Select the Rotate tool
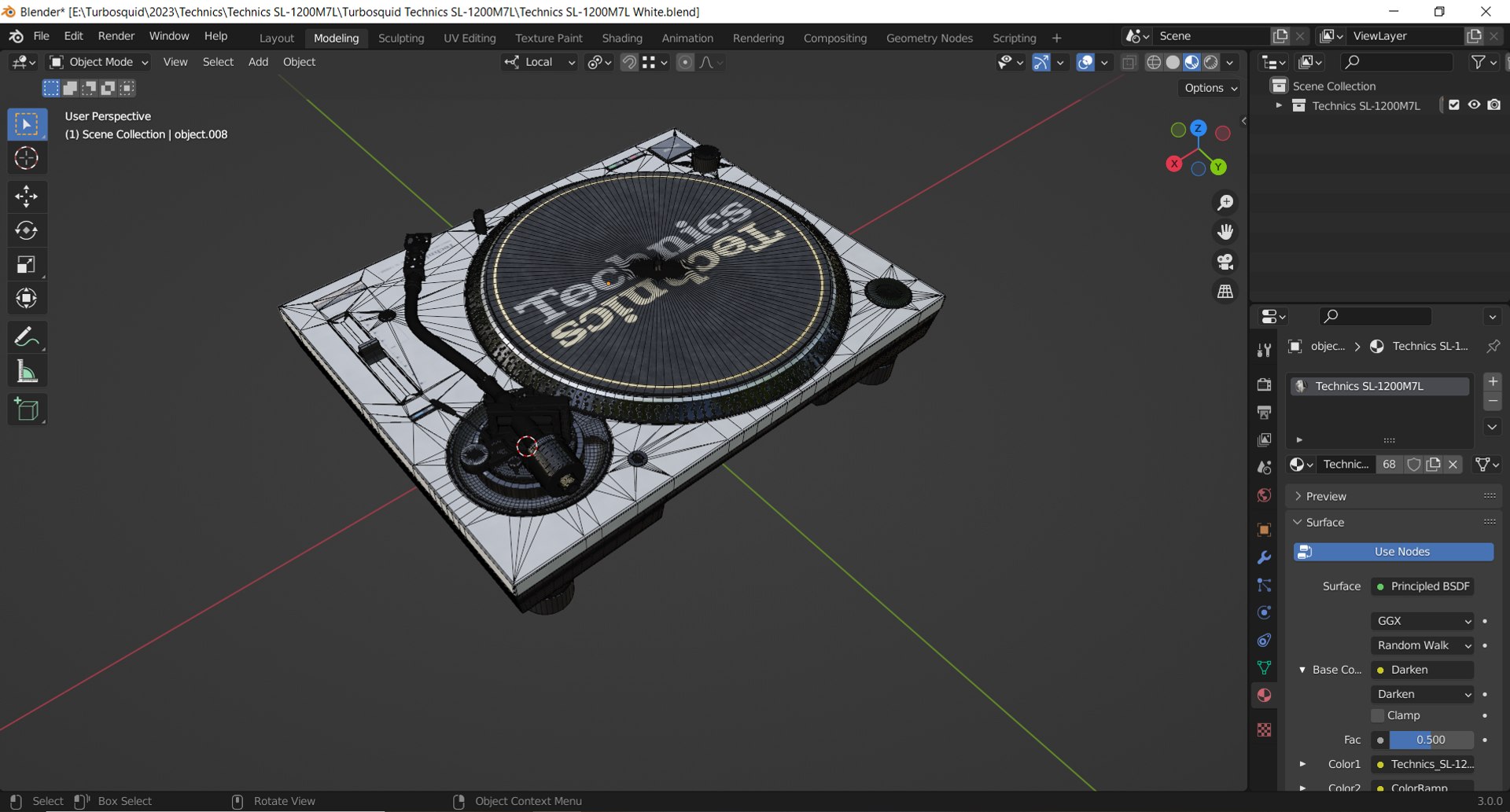Image resolution: width=1510 pixels, height=812 pixels. (x=27, y=230)
